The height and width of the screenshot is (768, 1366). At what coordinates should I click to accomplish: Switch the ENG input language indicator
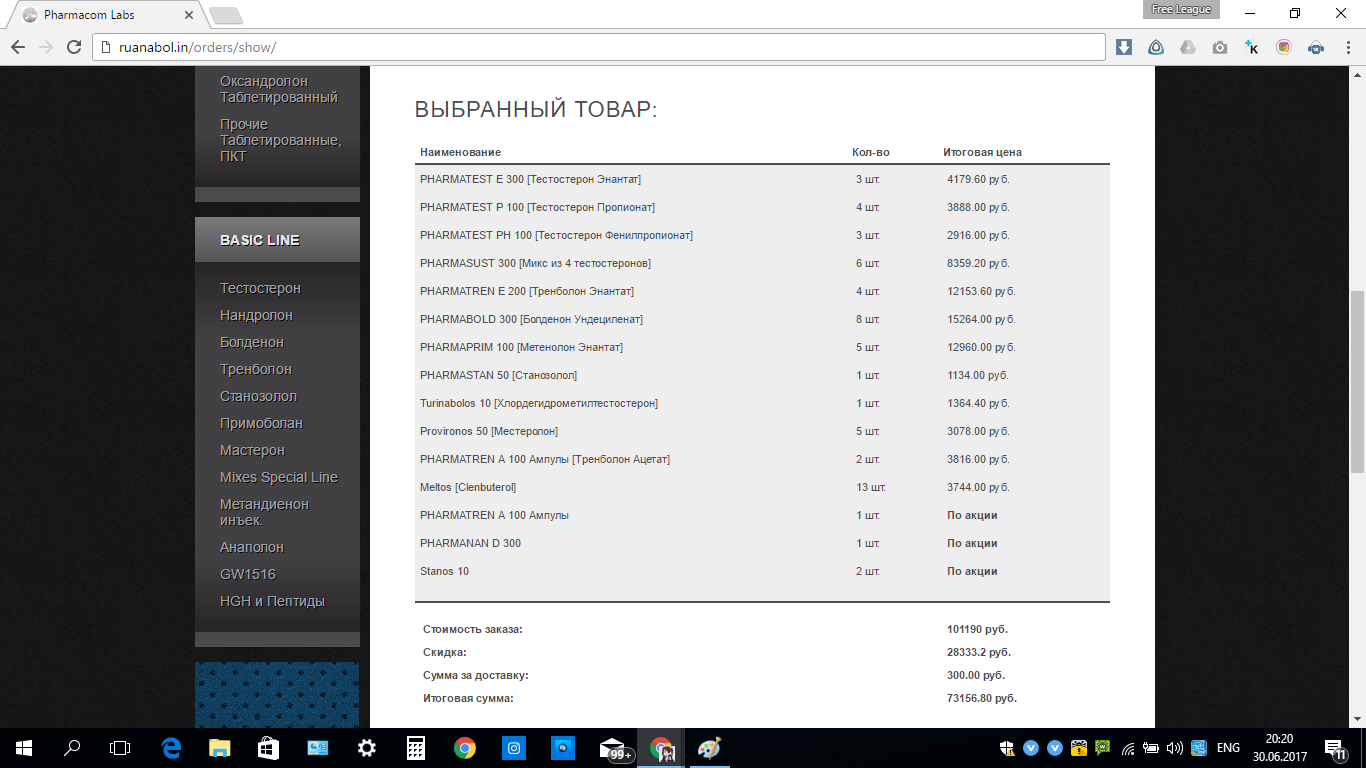pyautogui.click(x=1227, y=748)
